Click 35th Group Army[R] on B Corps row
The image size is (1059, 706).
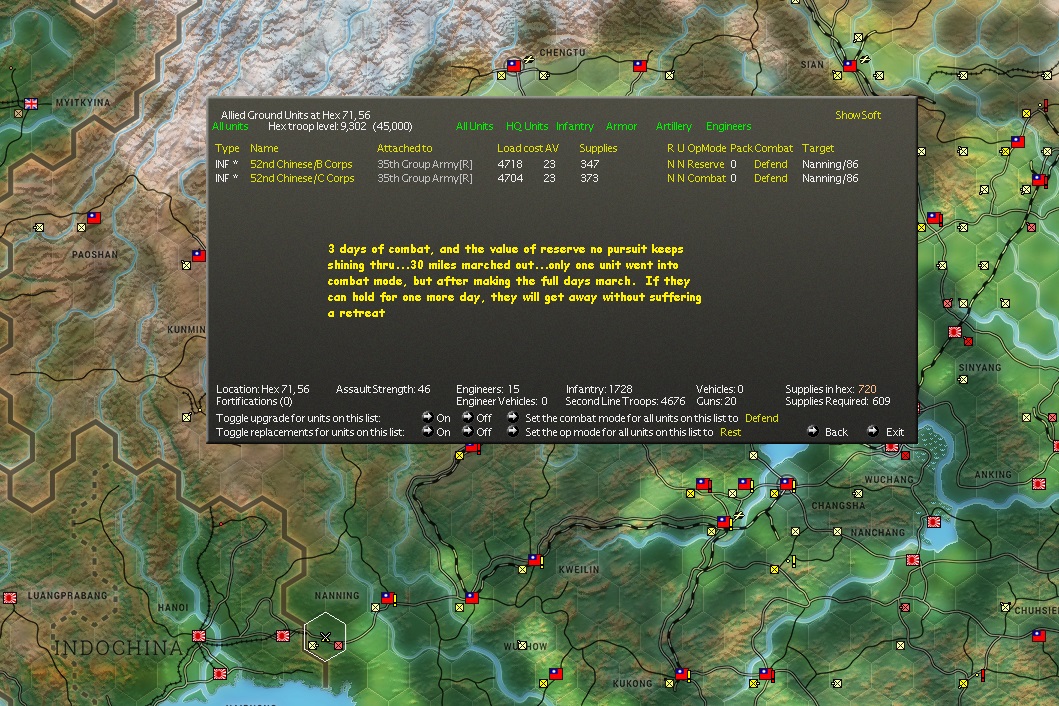pyautogui.click(x=425, y=164)
